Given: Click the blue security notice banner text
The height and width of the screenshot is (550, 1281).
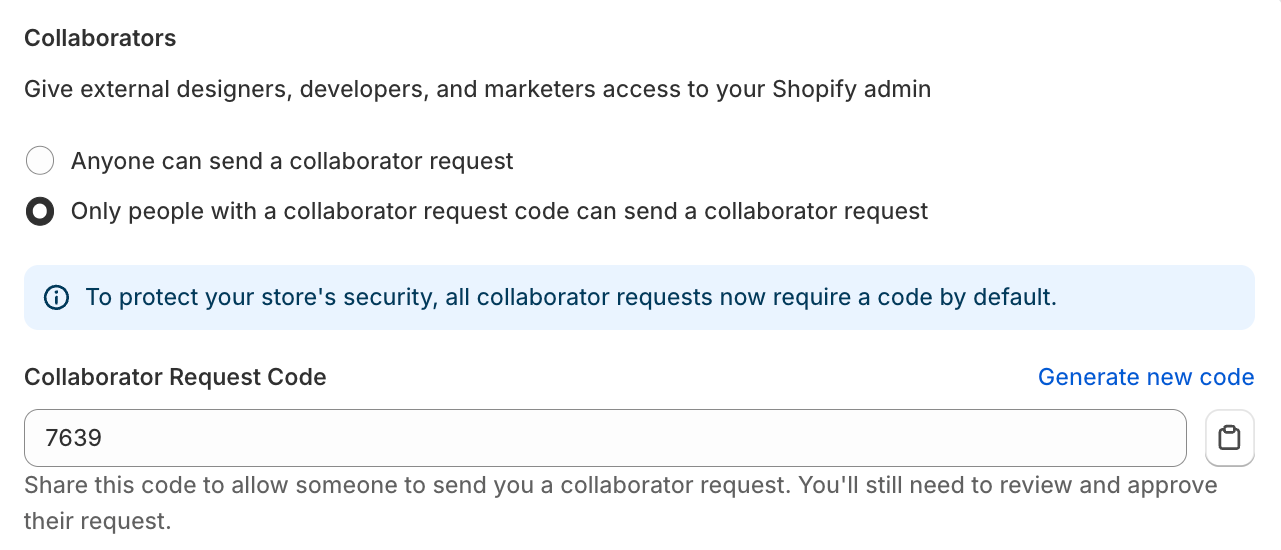Looking at the screenshot, I should (x=570, y=298).
